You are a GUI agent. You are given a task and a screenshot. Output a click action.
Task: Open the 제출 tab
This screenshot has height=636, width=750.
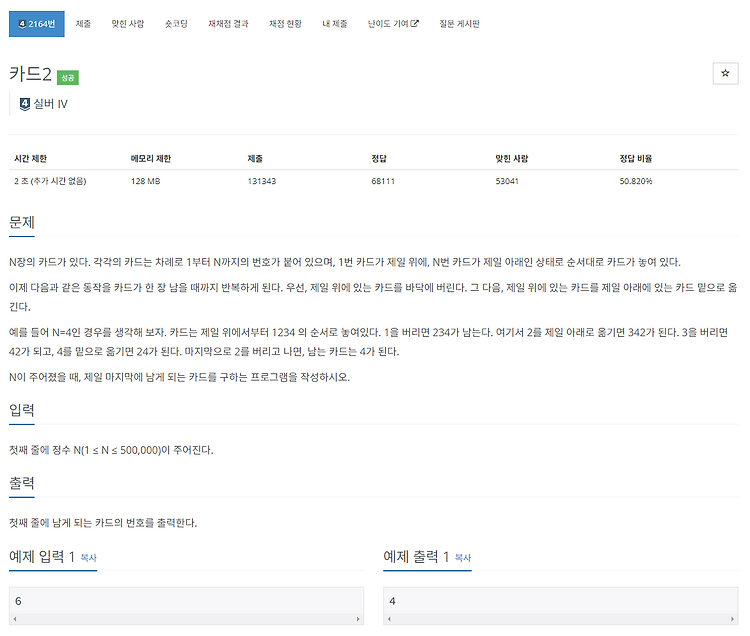pyautogui.click(x=83, y=24)
